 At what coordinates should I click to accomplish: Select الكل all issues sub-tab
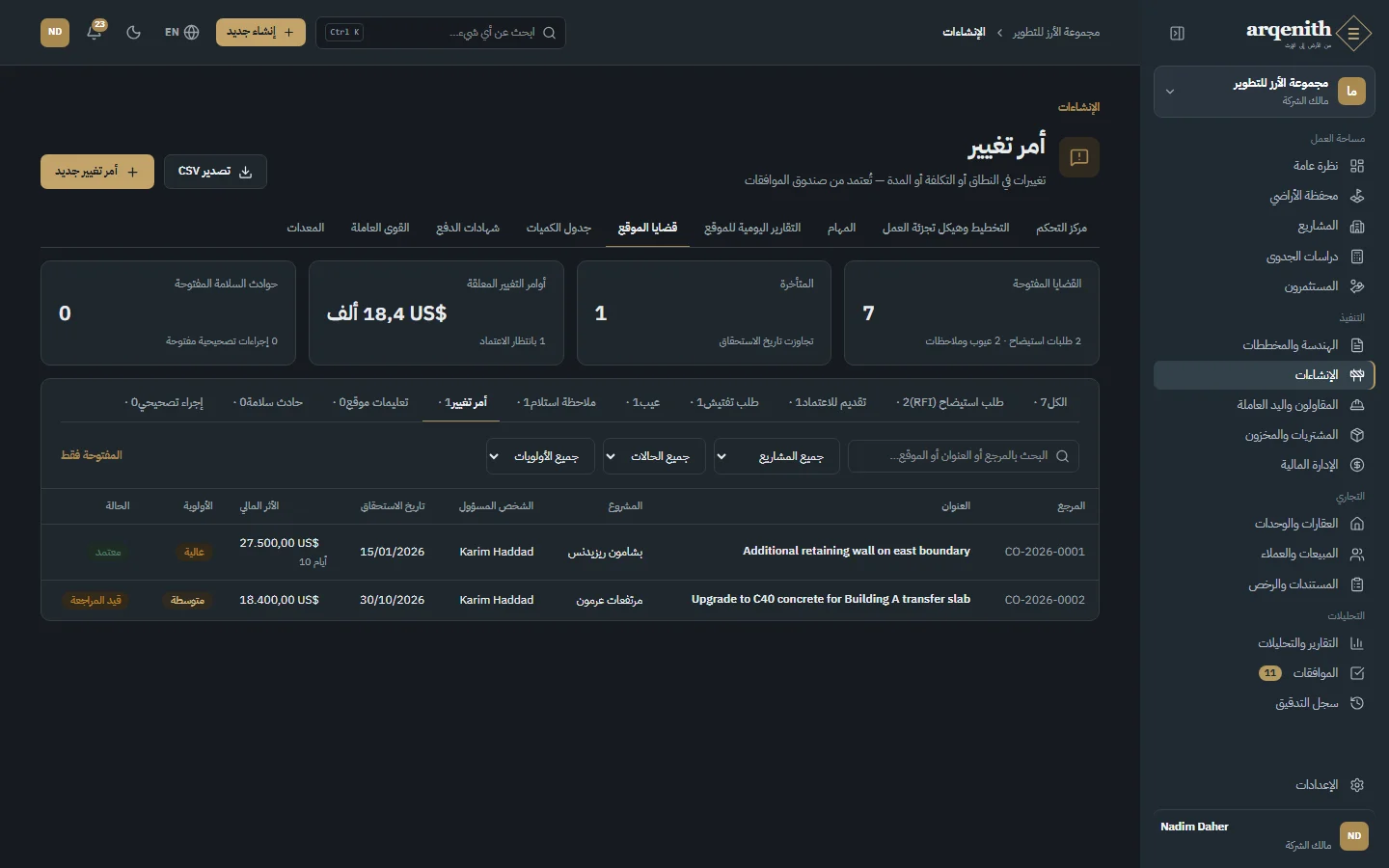click(x=1050, y=402)
